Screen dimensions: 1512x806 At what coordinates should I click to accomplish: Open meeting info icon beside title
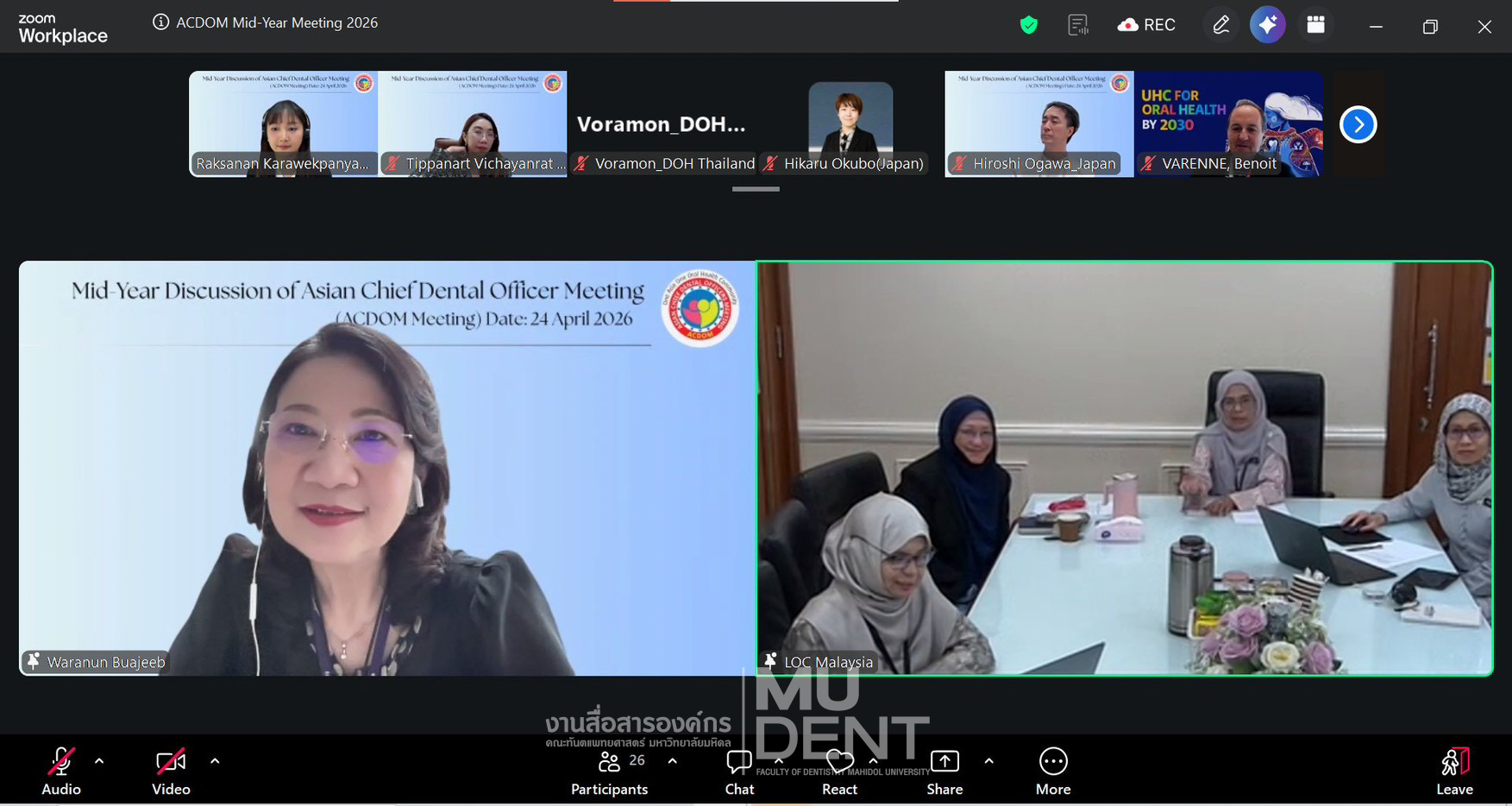(x=160, y=22)
